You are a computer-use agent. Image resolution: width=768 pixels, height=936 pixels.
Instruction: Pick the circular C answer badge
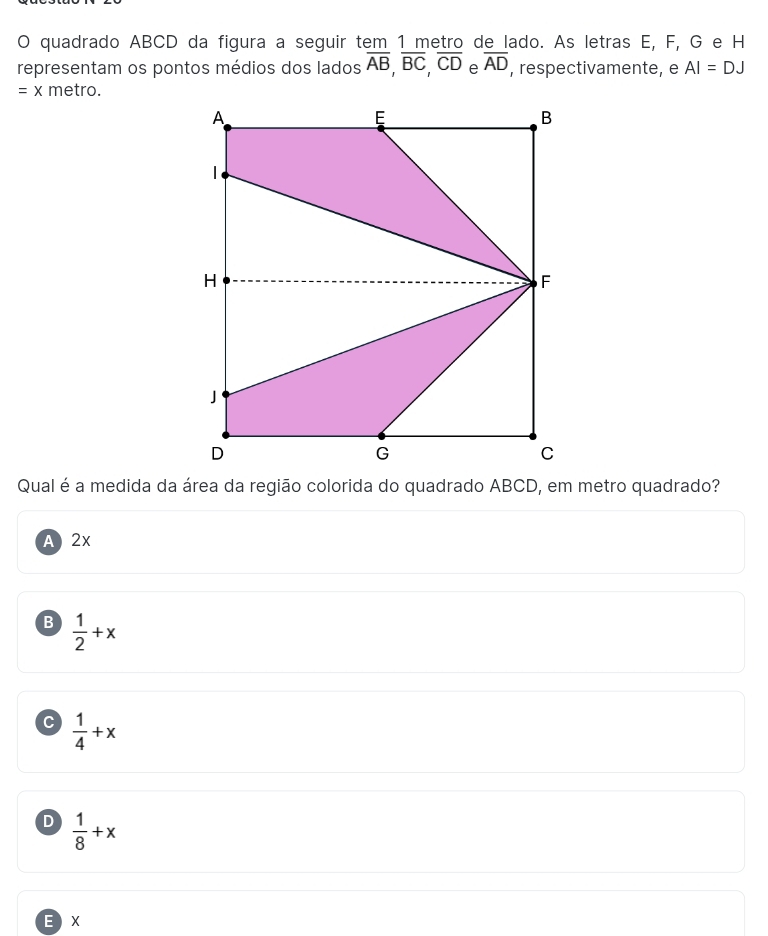point(47,722)
